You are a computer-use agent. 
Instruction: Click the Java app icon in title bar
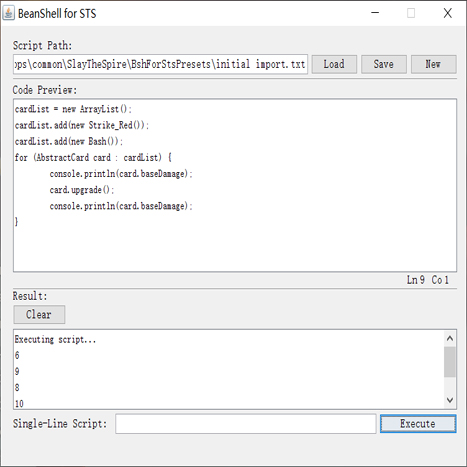[x=9, y=13]
